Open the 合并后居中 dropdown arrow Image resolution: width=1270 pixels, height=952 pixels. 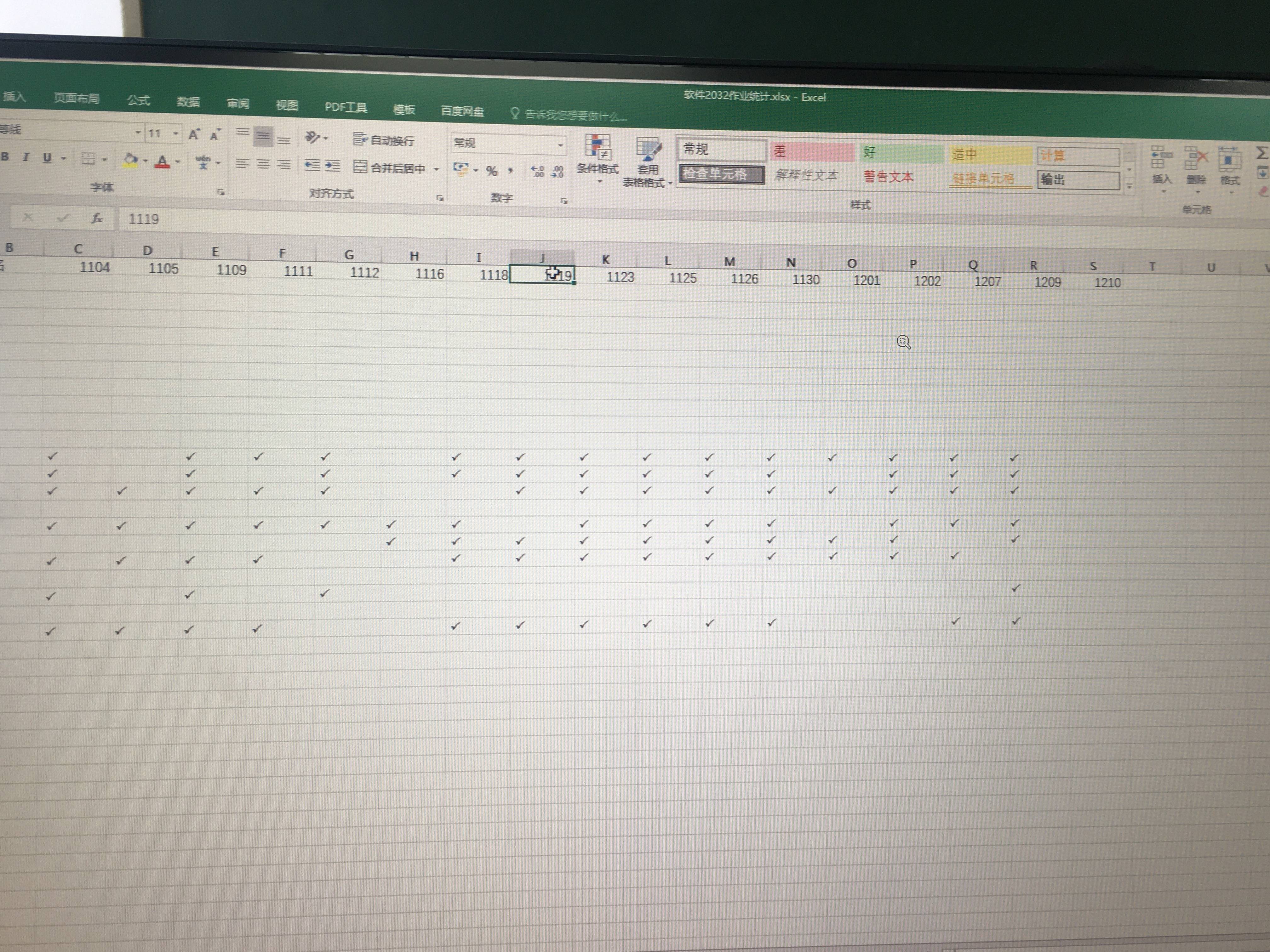pos(436,169)
